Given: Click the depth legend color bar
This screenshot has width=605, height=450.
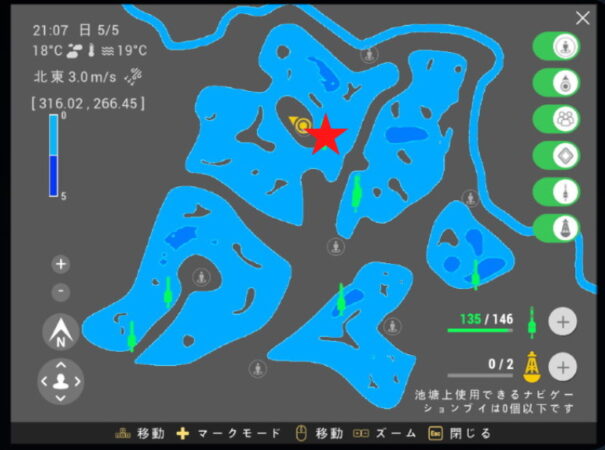Looking at the screenshot, I should [x=56, y=155].
